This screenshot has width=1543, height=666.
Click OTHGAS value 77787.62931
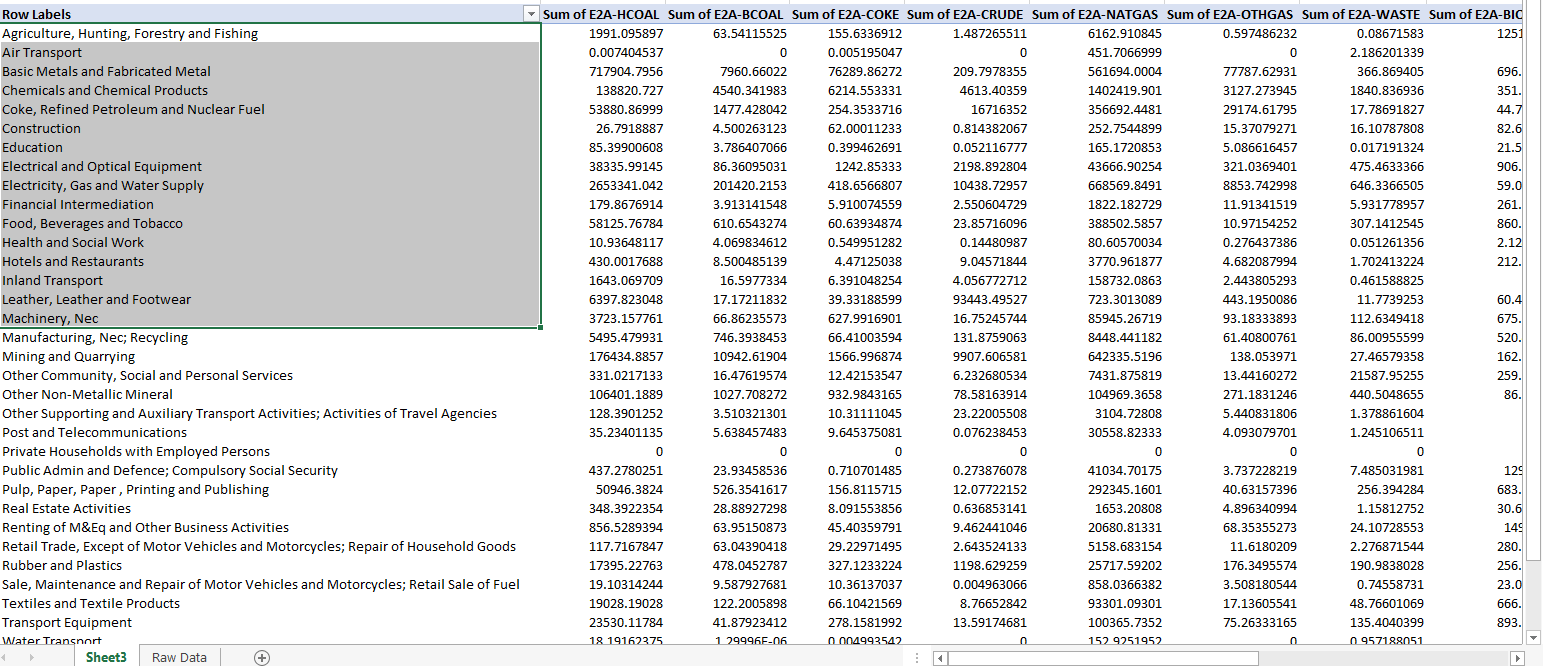(x=1260, y=72)
